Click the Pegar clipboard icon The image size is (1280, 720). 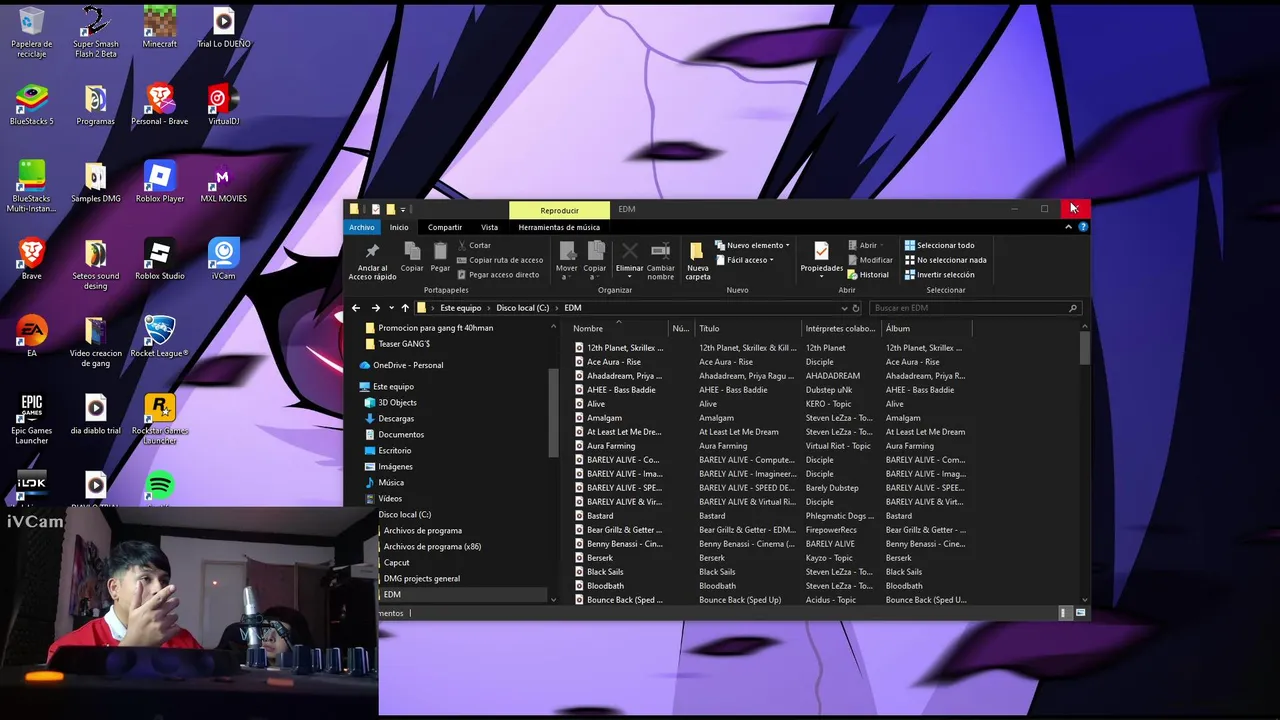pos(440,251)
